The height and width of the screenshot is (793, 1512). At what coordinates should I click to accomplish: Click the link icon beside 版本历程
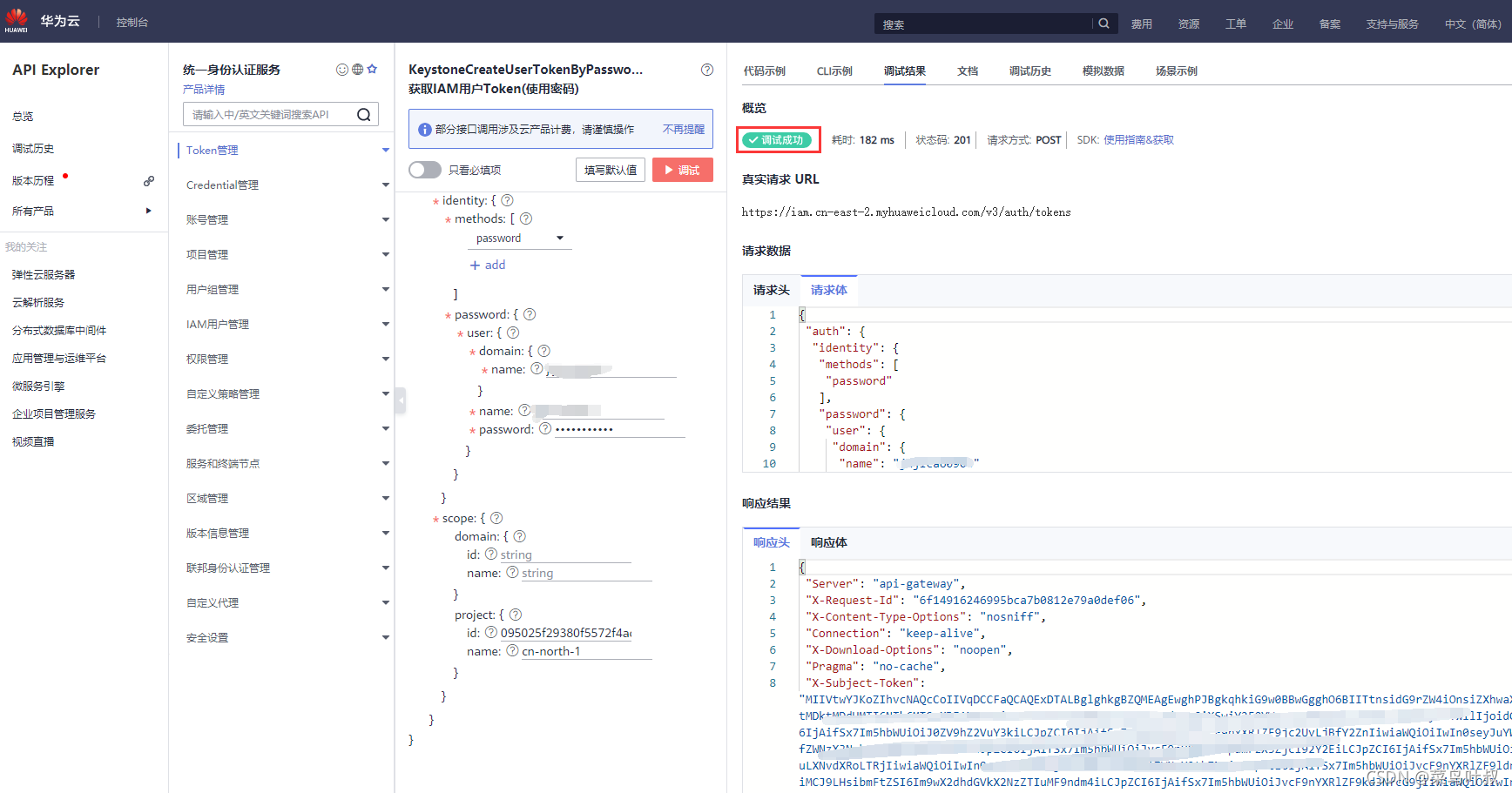coord(149,181)
